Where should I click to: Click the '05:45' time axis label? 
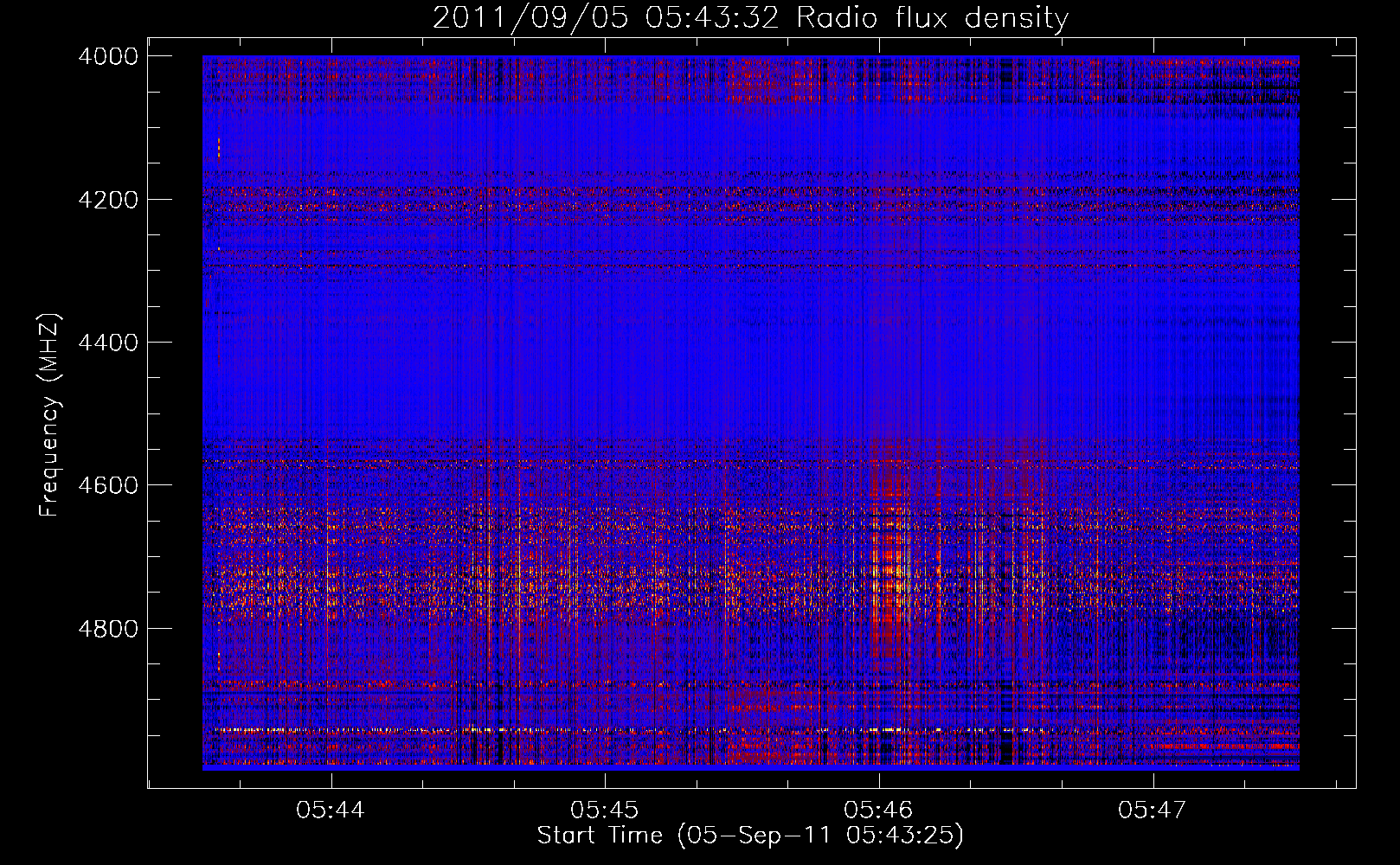point(604,810)
